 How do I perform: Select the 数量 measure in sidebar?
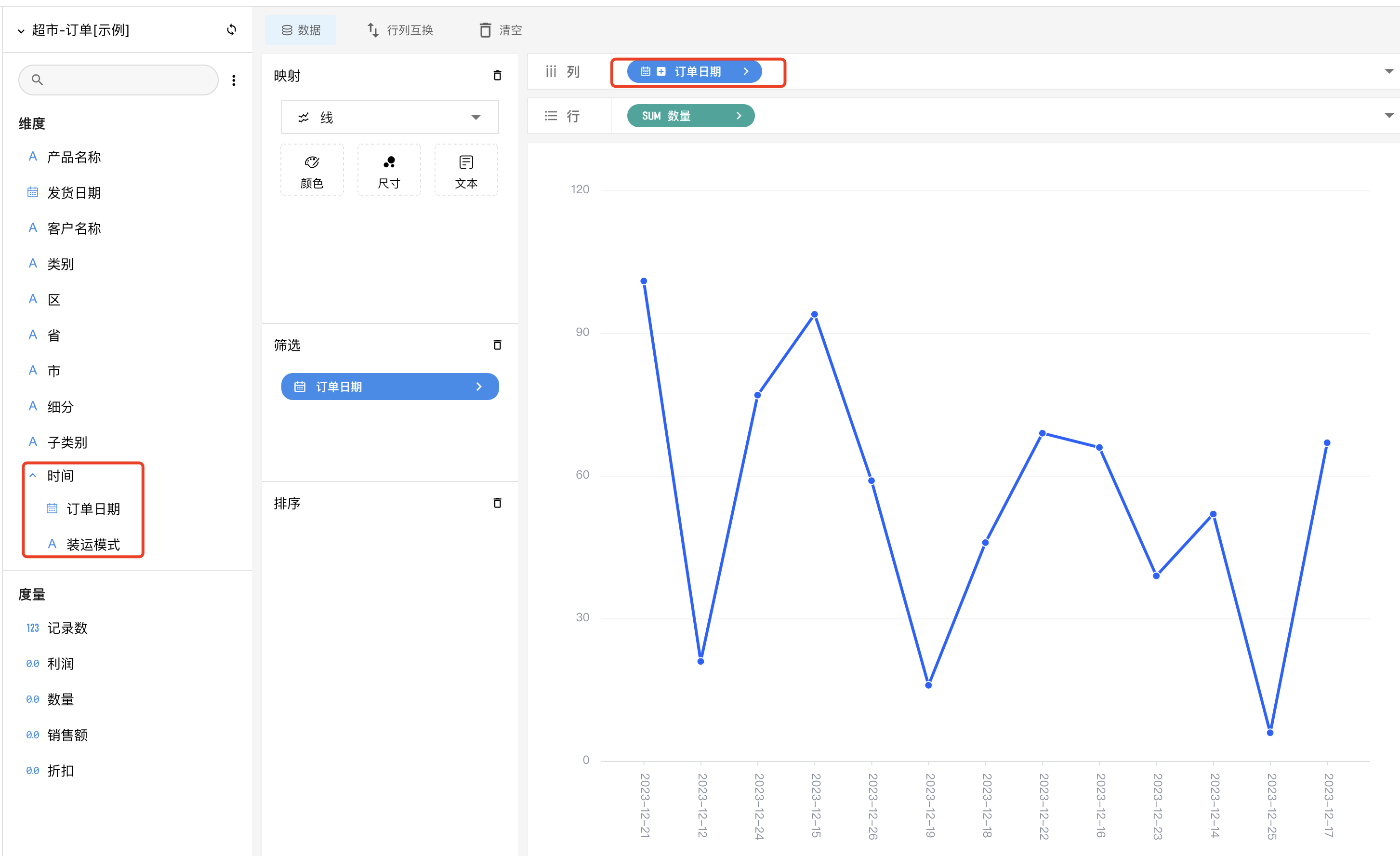pyautogui.click(x=60, y=700)
